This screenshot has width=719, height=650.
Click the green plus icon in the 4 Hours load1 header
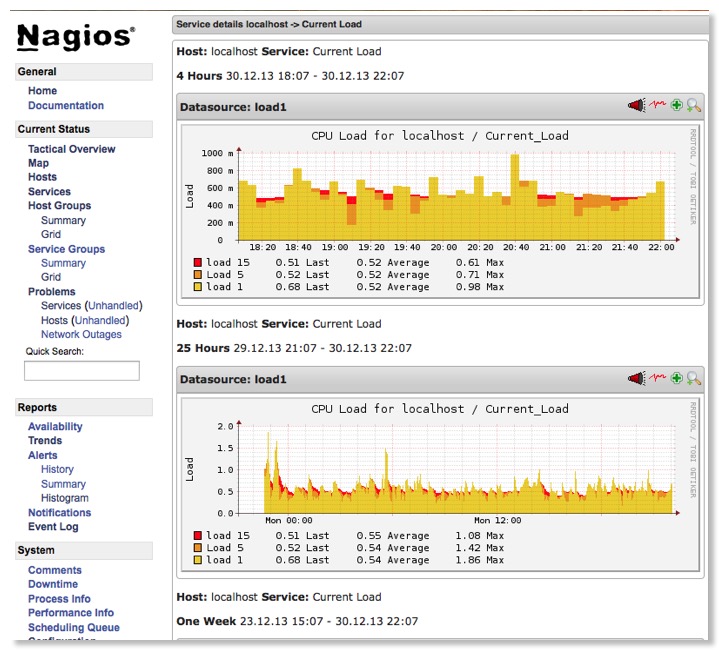pos(676,105)
